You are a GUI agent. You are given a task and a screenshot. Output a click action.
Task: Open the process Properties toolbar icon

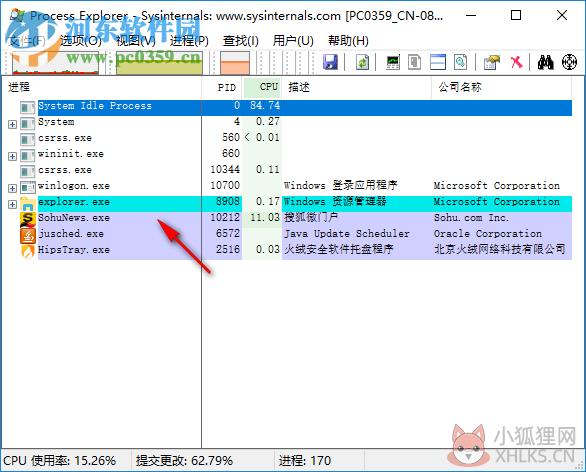click(x=491, y=62)
